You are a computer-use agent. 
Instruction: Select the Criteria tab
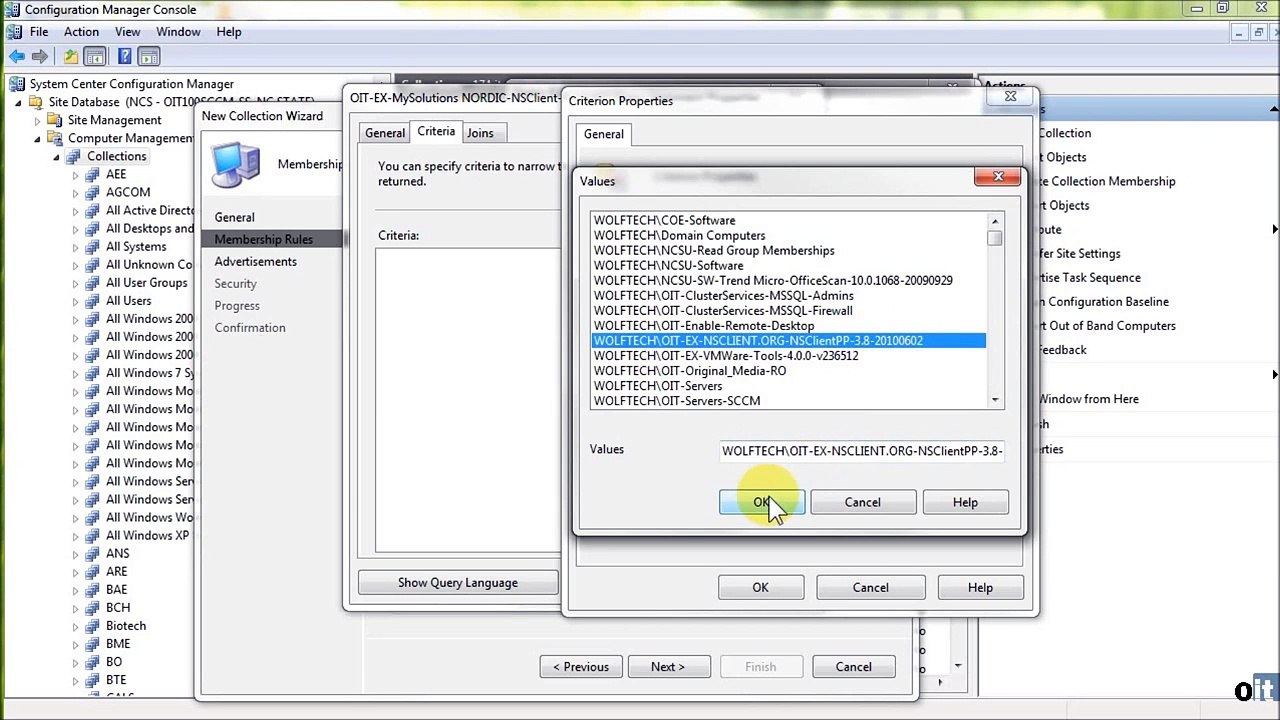pyautogui.click(x=436, y=132)
